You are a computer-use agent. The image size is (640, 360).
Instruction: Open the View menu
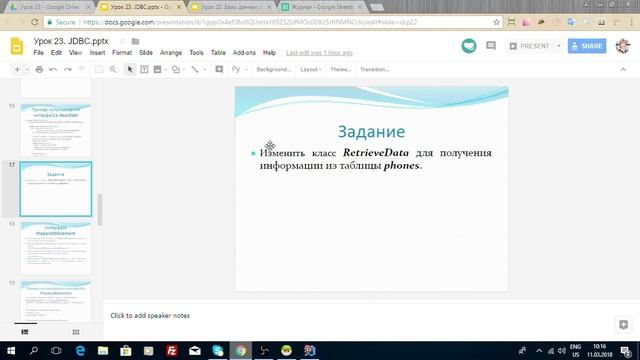coord(76,53)
